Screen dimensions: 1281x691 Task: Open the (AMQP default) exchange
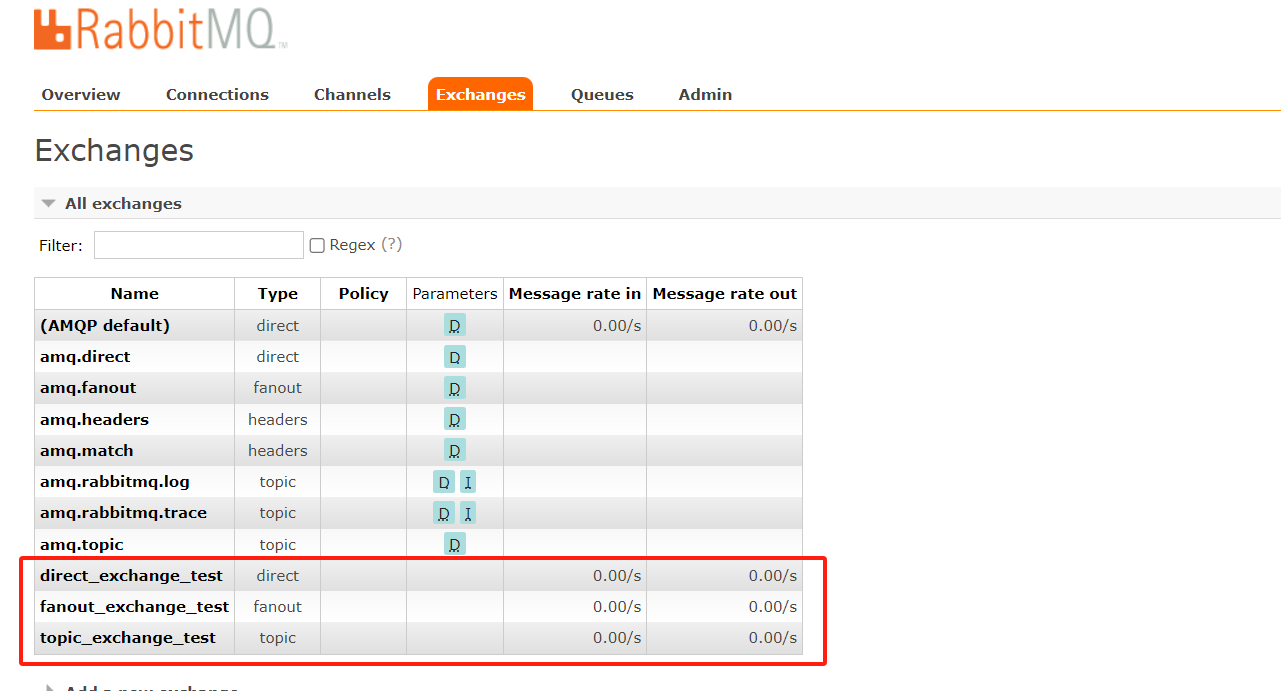coord(105,325)
